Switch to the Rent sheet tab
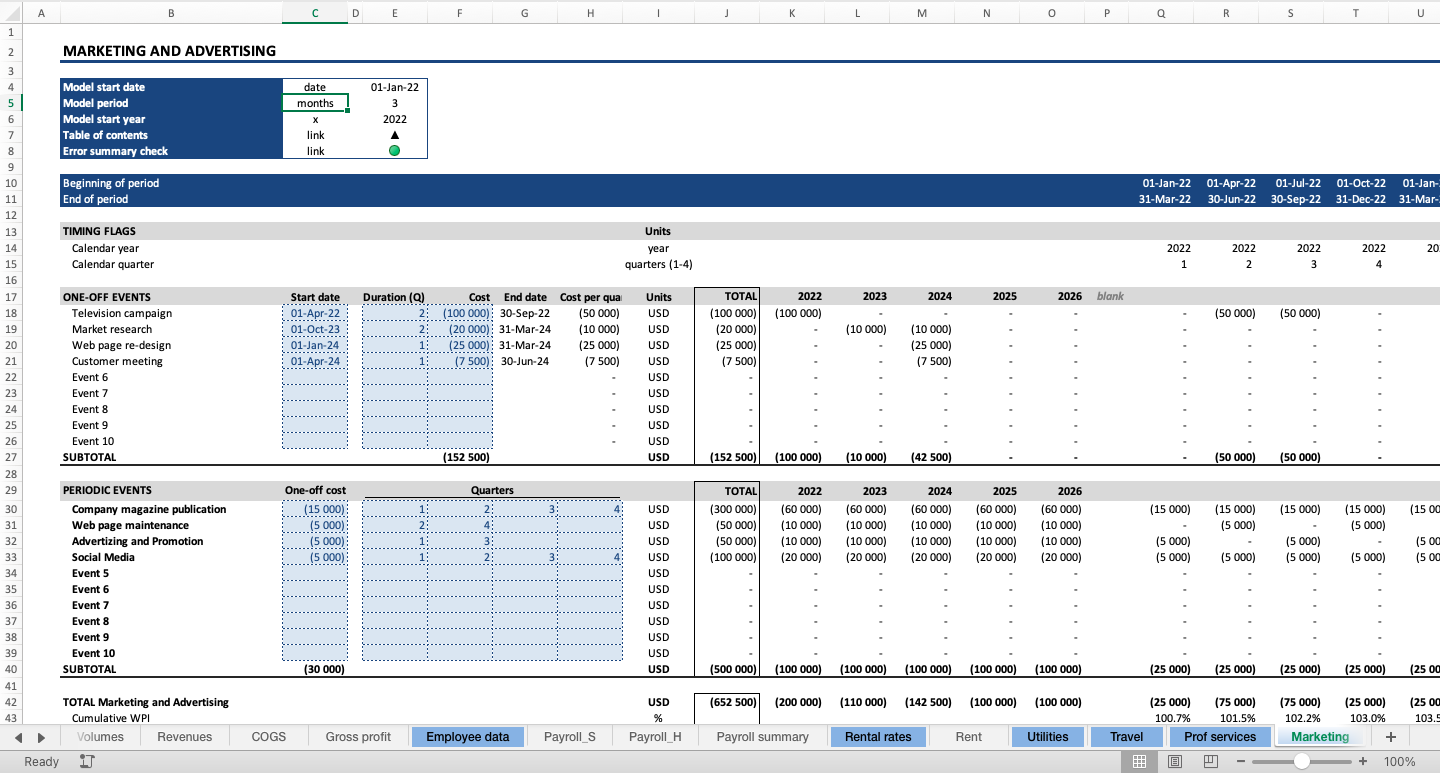 click(x=968, y=737)
